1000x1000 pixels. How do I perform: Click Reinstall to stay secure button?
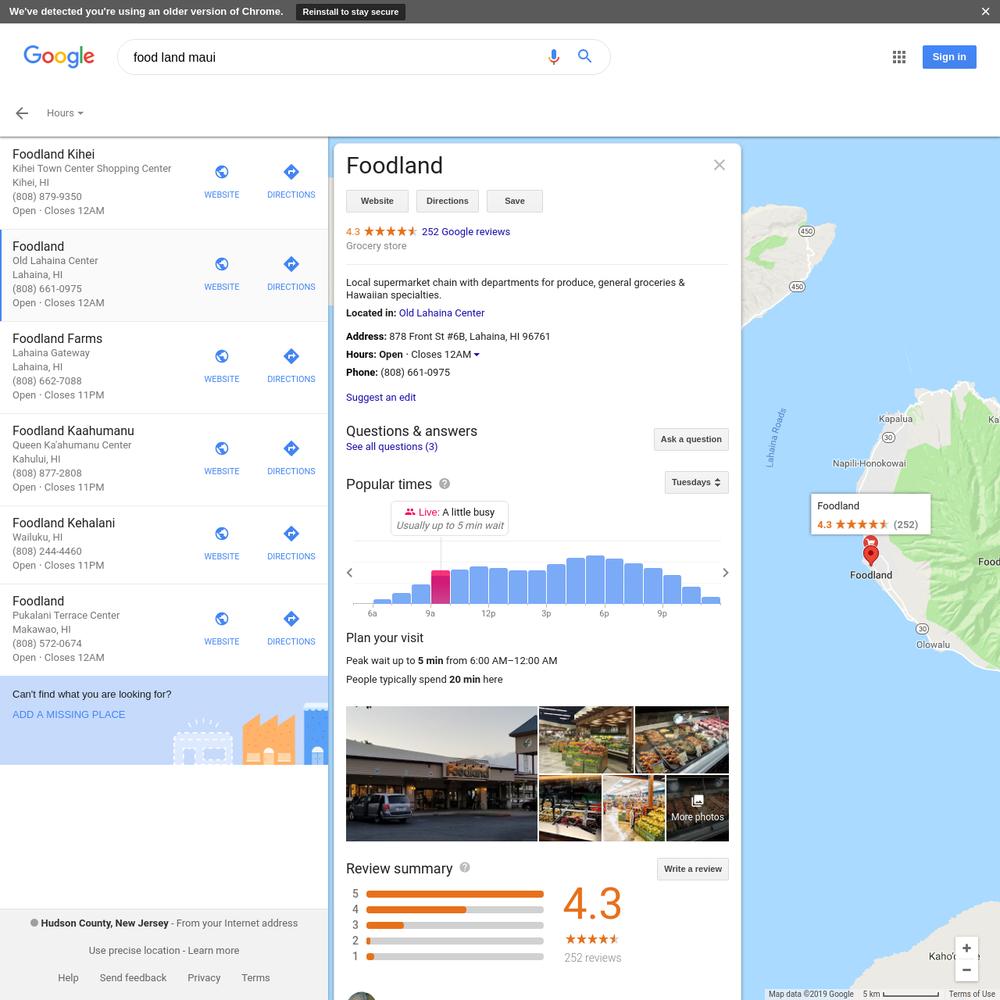pos(350,11)
